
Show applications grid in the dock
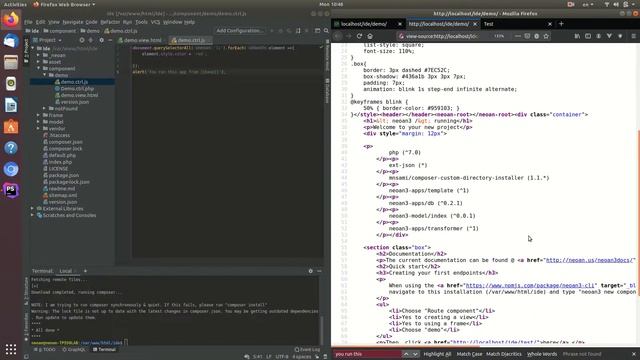pyautogui.click(x=11, y=349)
